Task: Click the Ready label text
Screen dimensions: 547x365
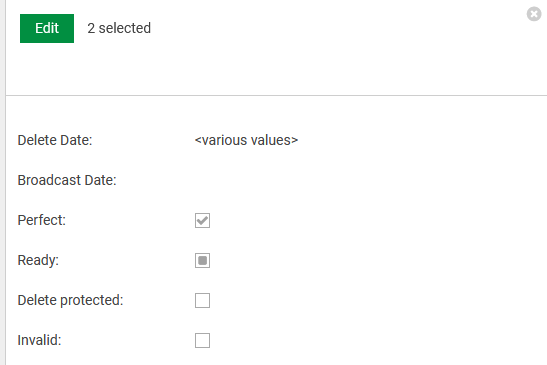Action: (x=38, y=261)
